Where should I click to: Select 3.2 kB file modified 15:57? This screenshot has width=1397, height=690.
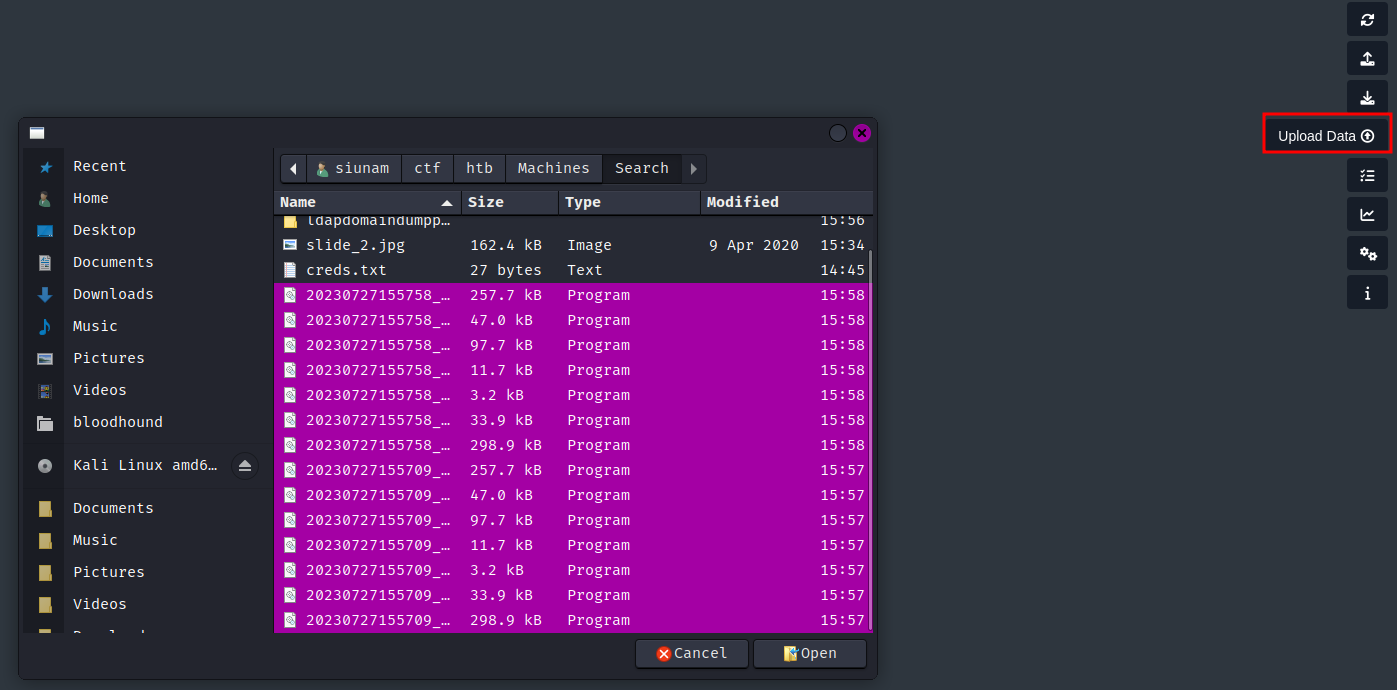(572, 570)
